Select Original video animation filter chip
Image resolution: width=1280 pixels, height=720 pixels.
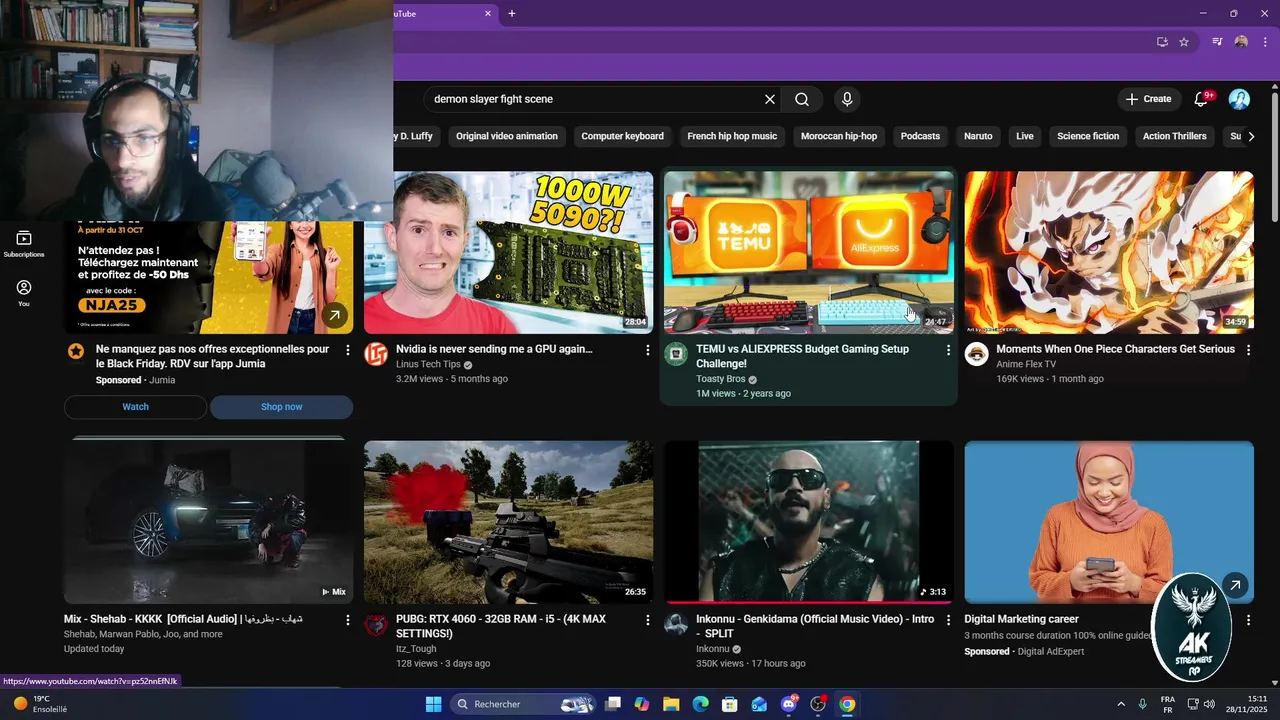507,136
